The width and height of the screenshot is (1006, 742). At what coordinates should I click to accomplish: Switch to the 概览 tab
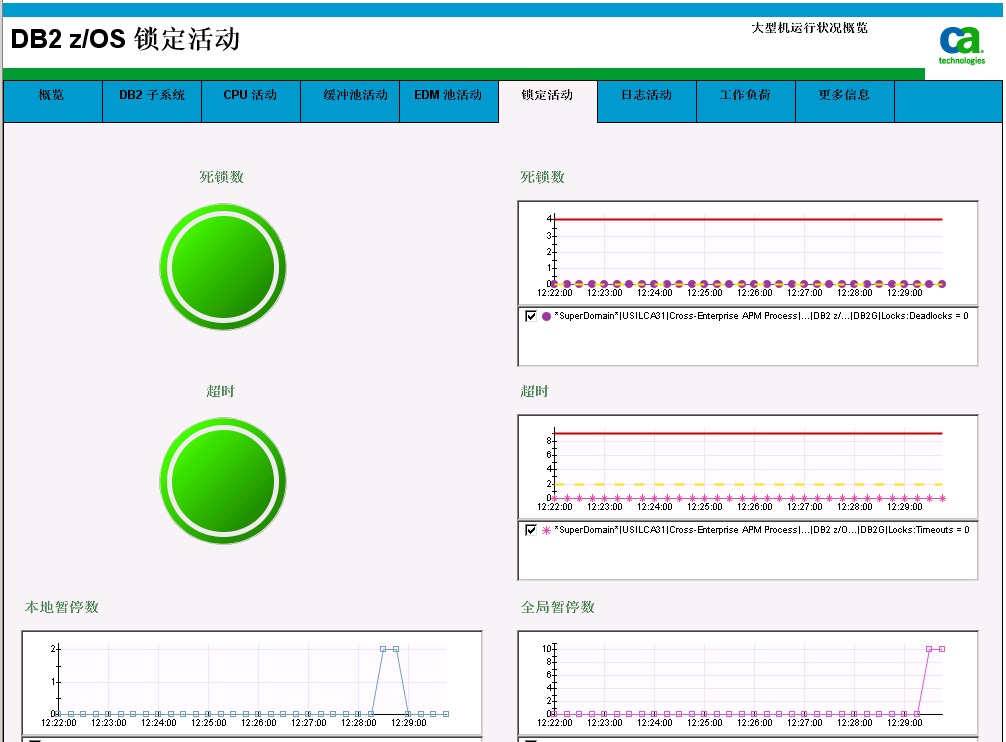pos(52,95)
